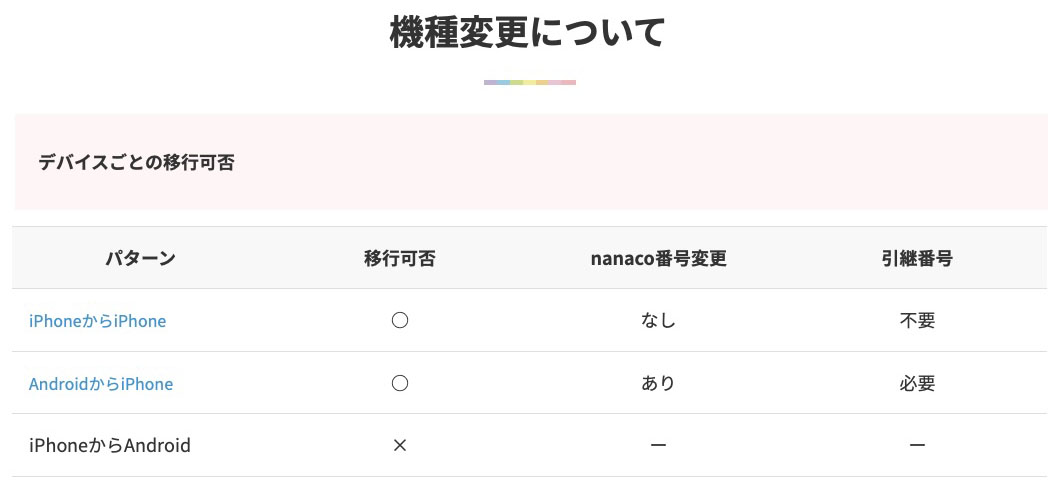
Task: Click the なし cell in the table
Action: click(658, 321)
